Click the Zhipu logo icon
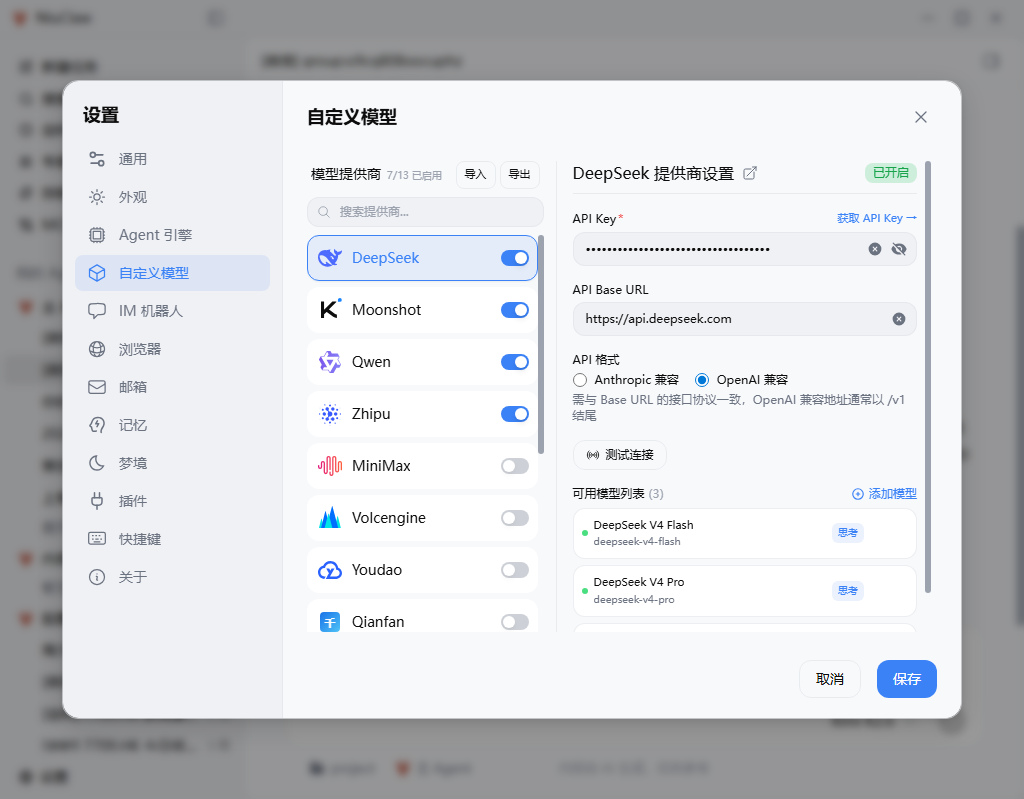 330,414
